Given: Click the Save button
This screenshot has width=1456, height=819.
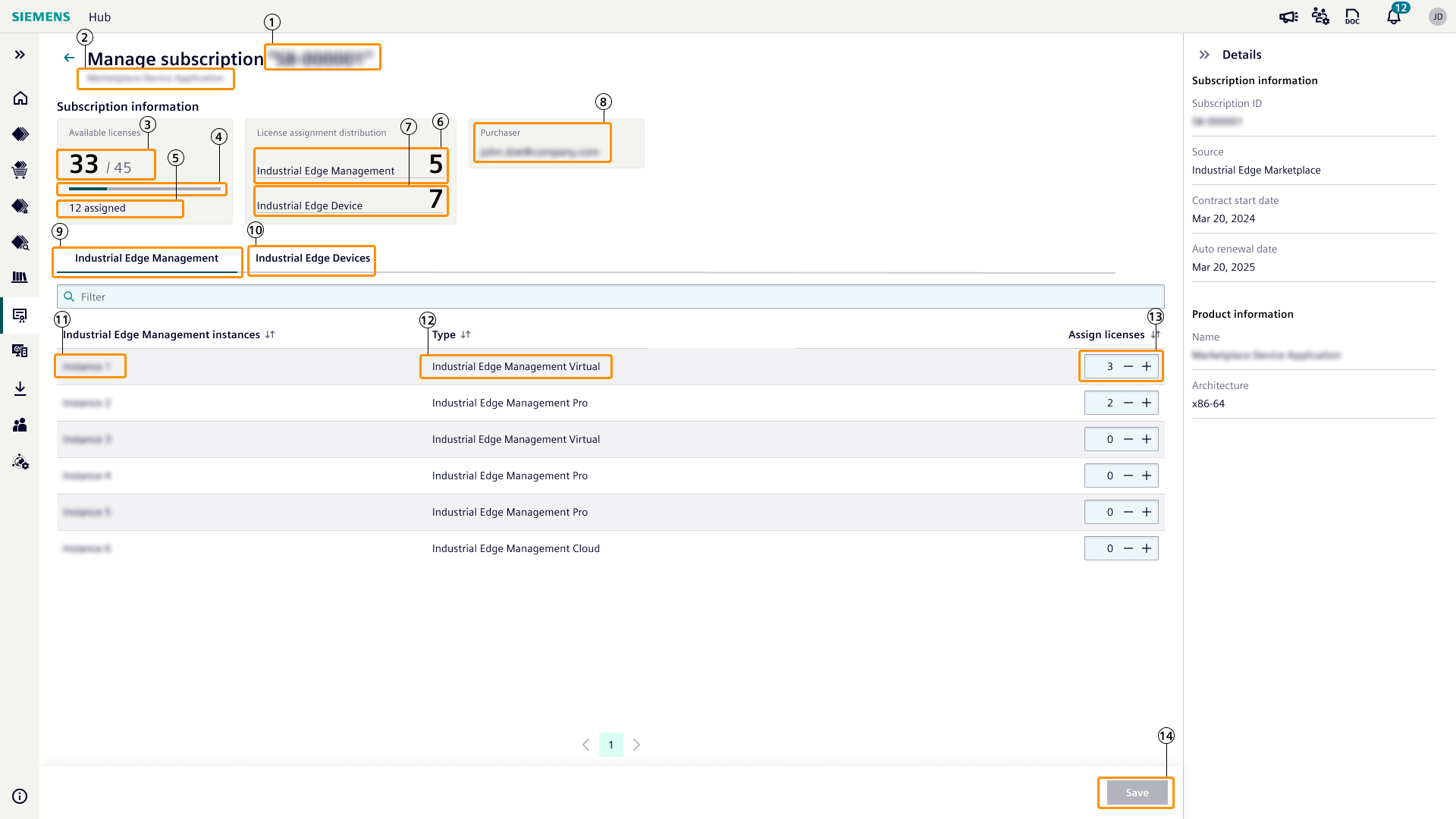Looking at the screenshot, I should pos(1136,792).
